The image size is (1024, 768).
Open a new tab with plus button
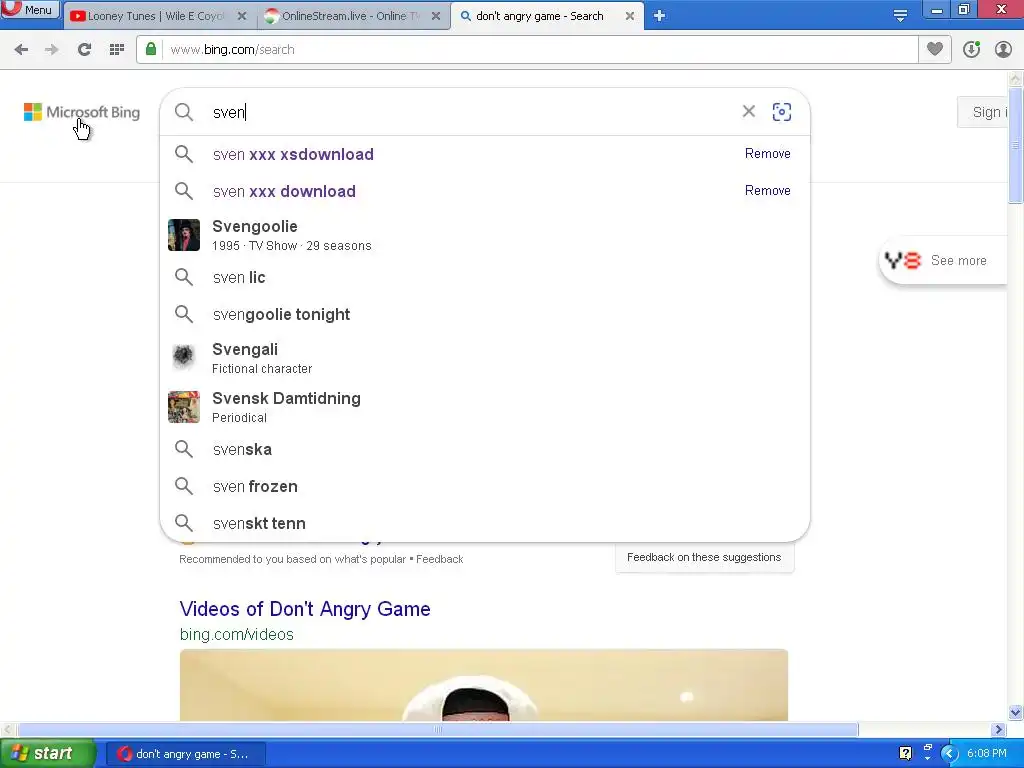[x=660, y=16]
